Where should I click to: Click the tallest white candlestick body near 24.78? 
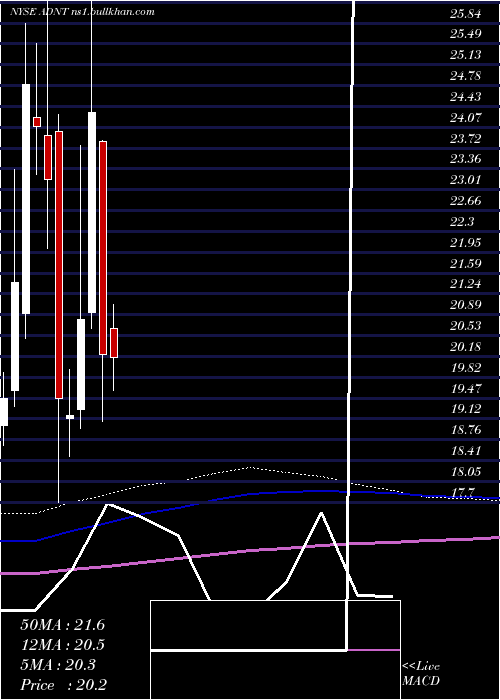click(26, 199)
